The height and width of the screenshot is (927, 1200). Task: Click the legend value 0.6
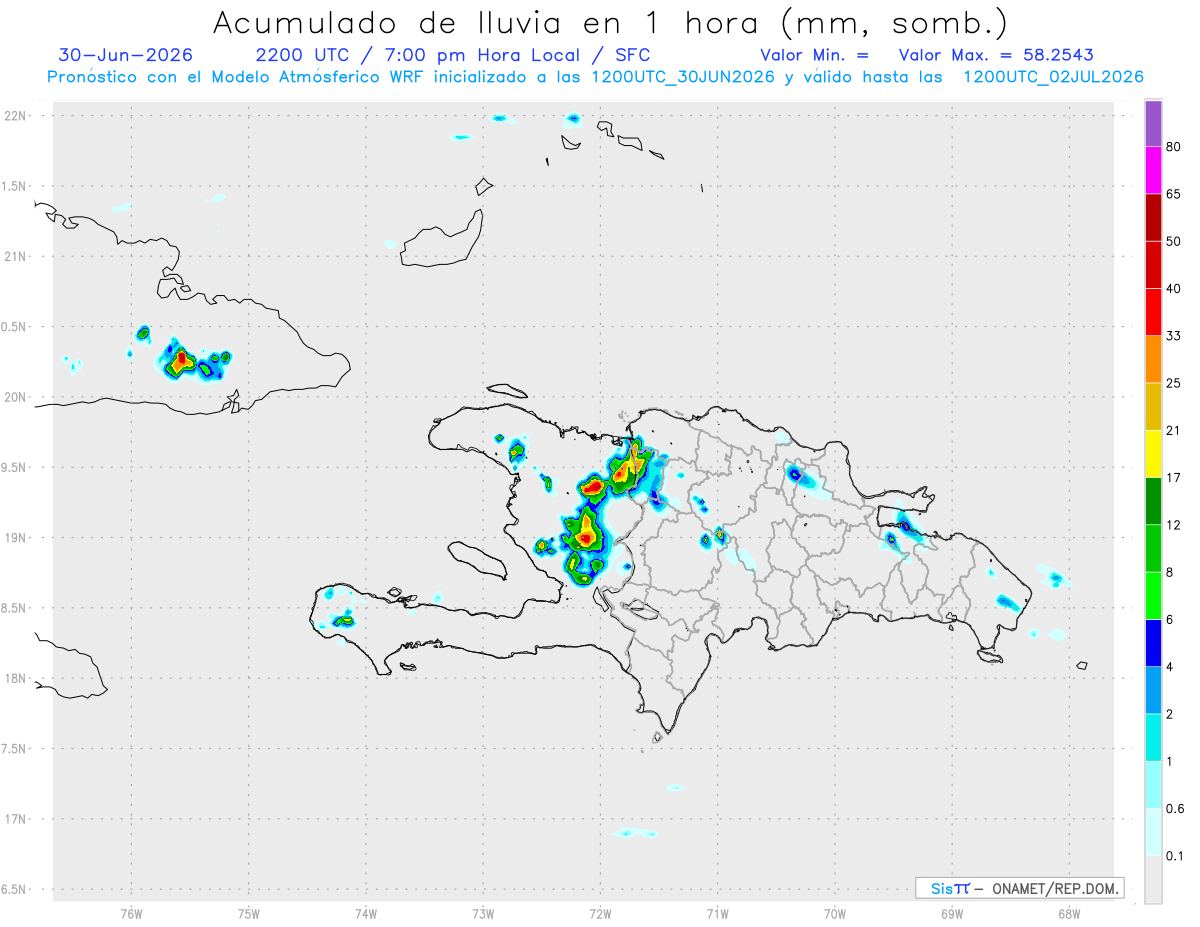click(1175, 809)
